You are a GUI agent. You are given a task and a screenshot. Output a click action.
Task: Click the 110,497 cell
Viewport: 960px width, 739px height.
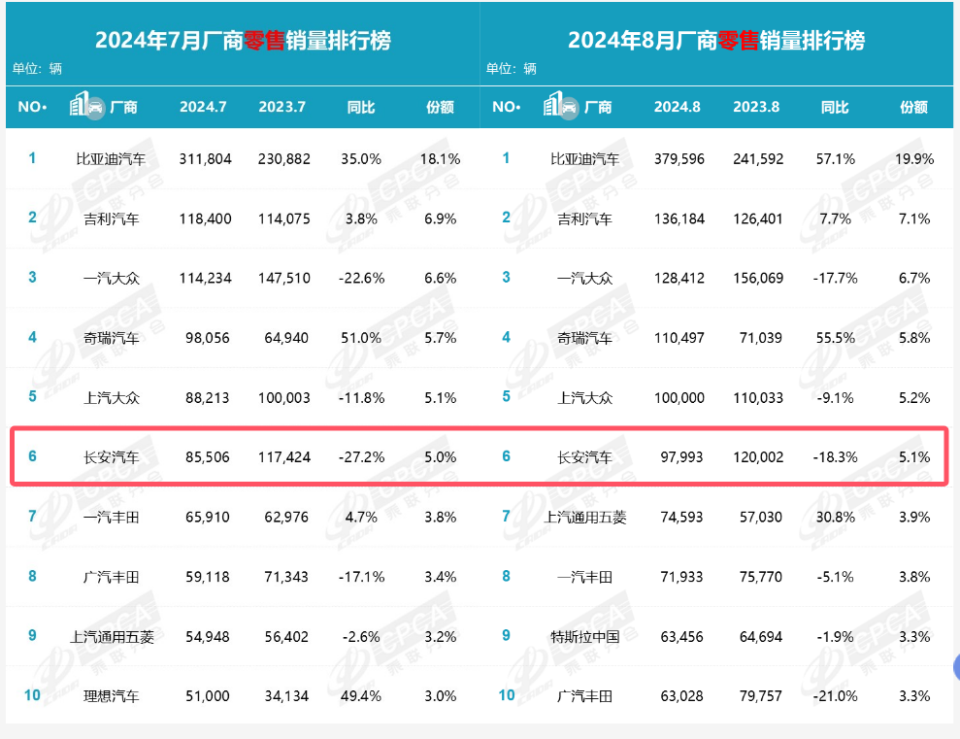(680, 338)
